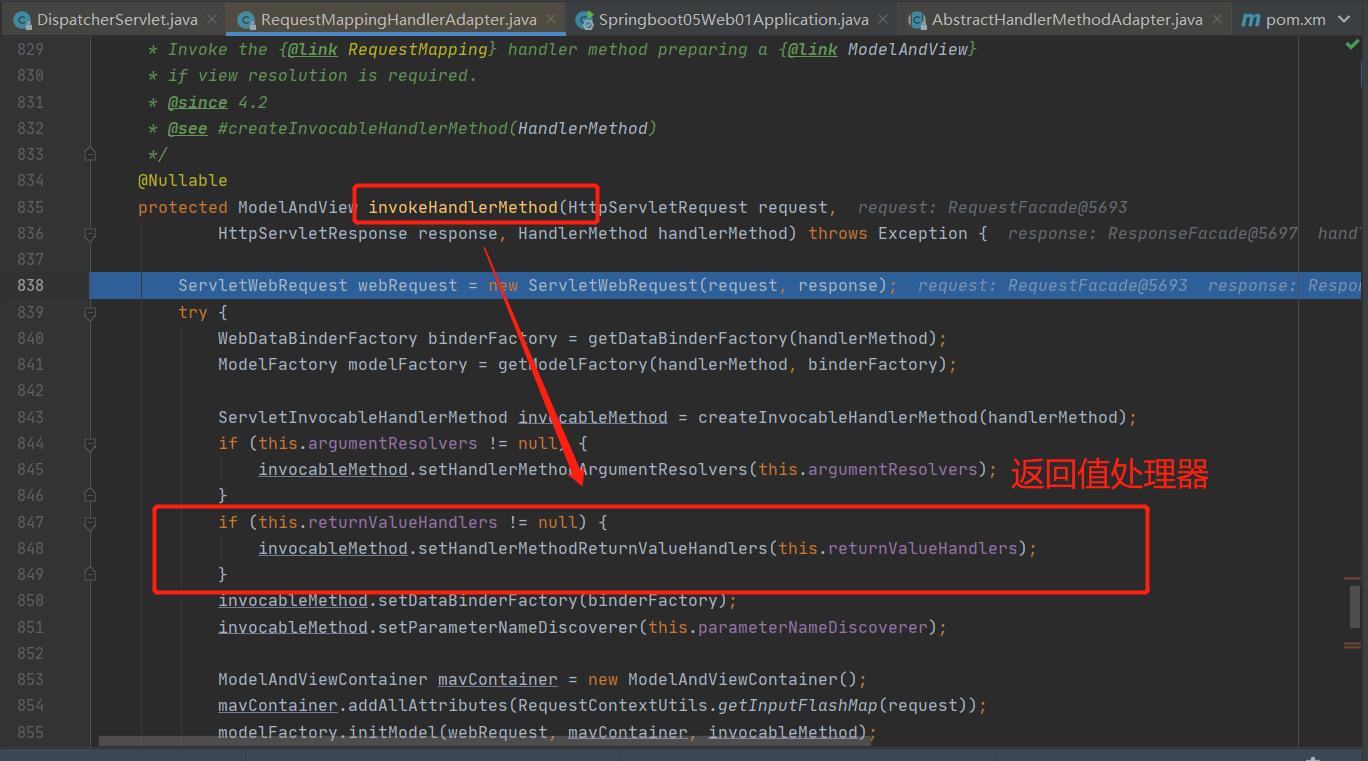Fold the returnValueHandlers if block at line 847
The height and width of the screenshot is (761, 1368).
(90, 521)
